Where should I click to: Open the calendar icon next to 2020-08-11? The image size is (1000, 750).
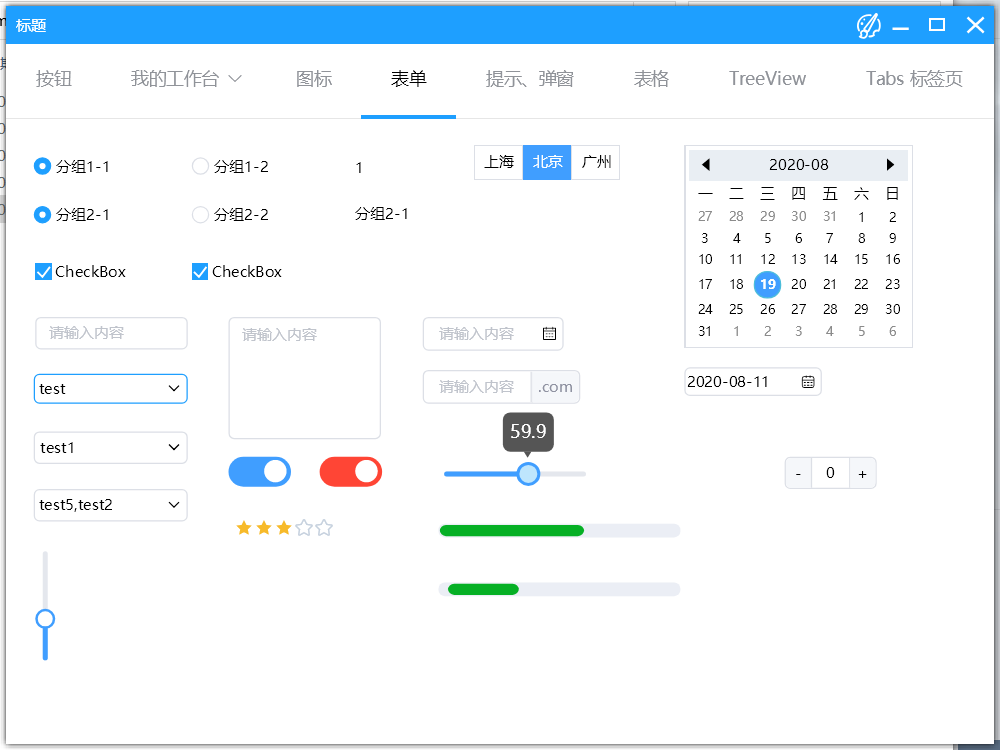tap(808, 381)
